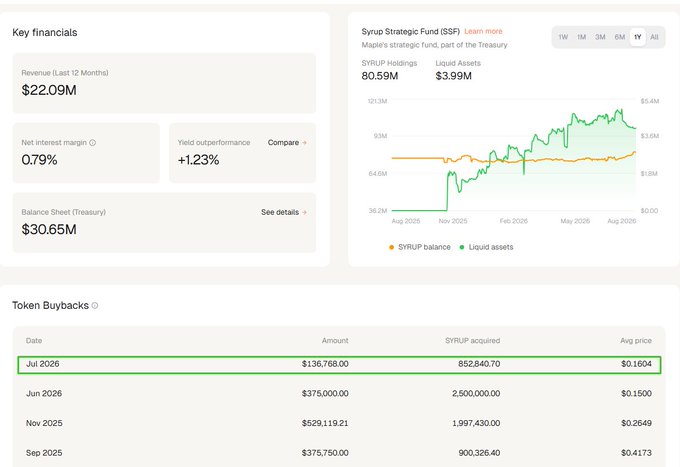Click the $3.99M Liquid Assets value
The height and width of the screenshot is (467, 680).
click(x=454, y=76)
